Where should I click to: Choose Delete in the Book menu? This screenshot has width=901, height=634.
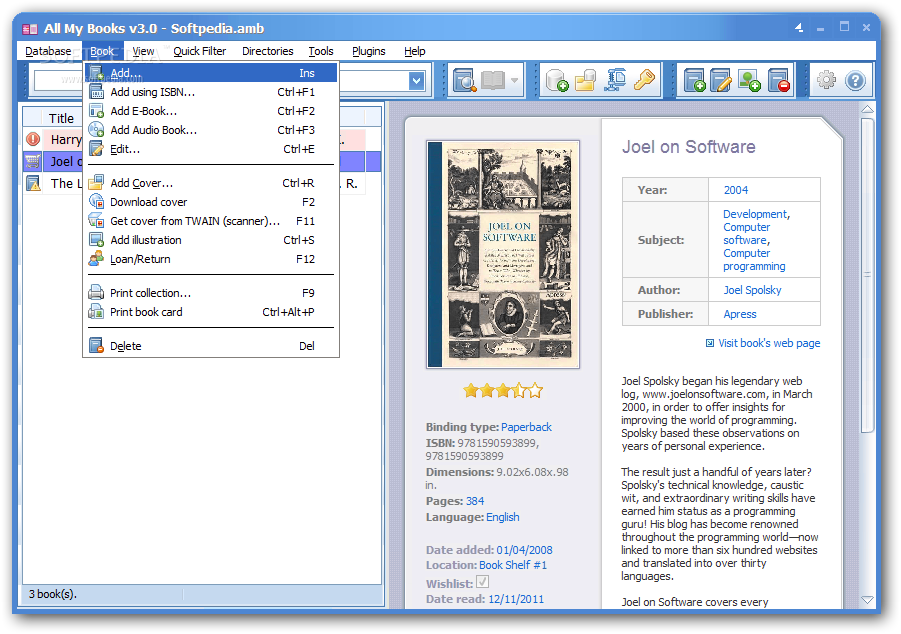(211, 345)
